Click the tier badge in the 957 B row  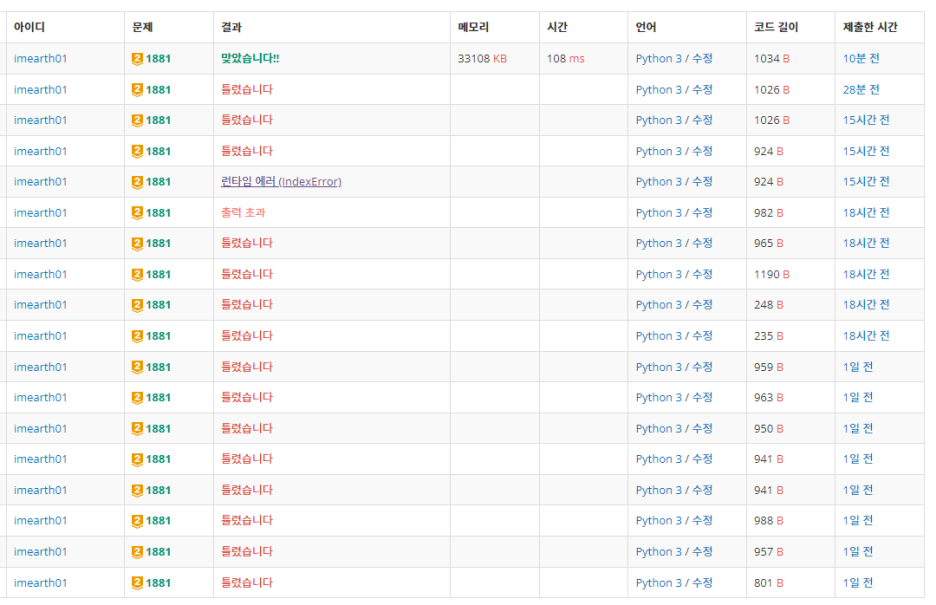pos(137,551)
